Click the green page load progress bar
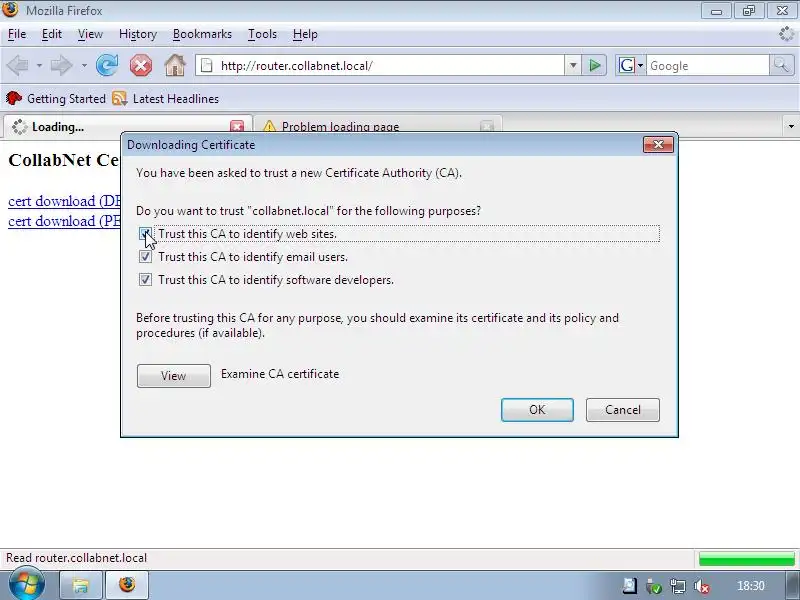 point(746,559)
